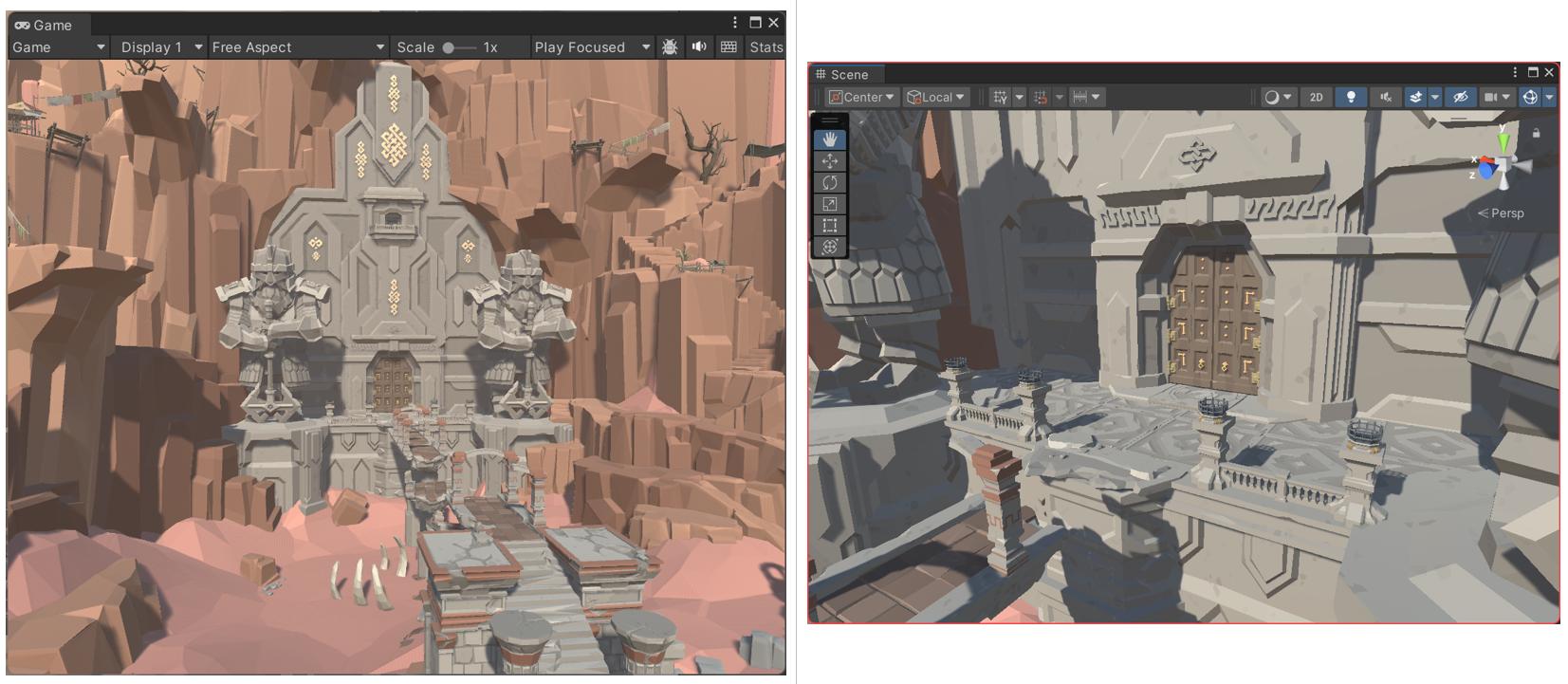
Task: Open the Center pivot mode dropdown
Action: 860,97
